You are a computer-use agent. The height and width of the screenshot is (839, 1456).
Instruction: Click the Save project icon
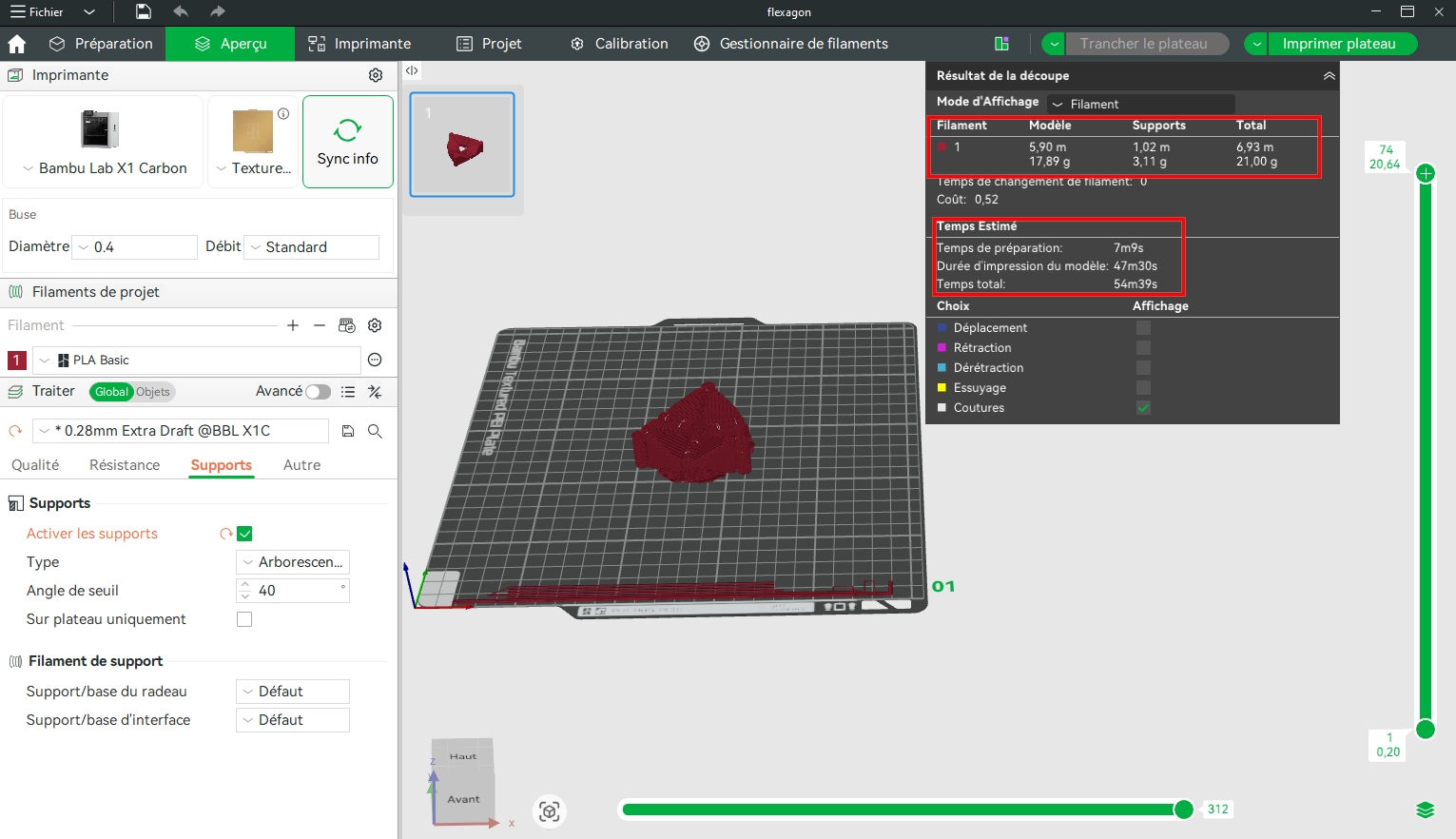pyautogui.click(x=143, y=11)
